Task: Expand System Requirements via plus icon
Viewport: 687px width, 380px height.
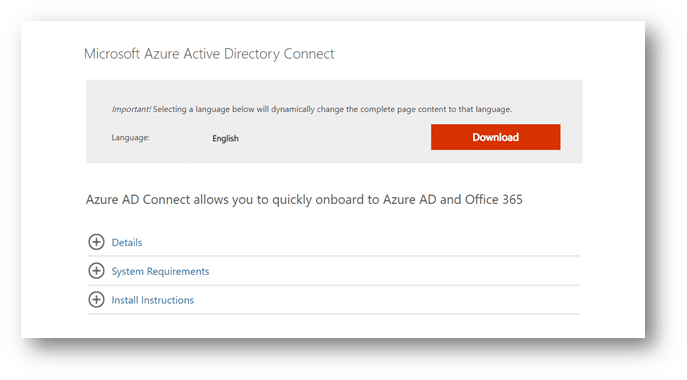Action: [x=96, y=271]
